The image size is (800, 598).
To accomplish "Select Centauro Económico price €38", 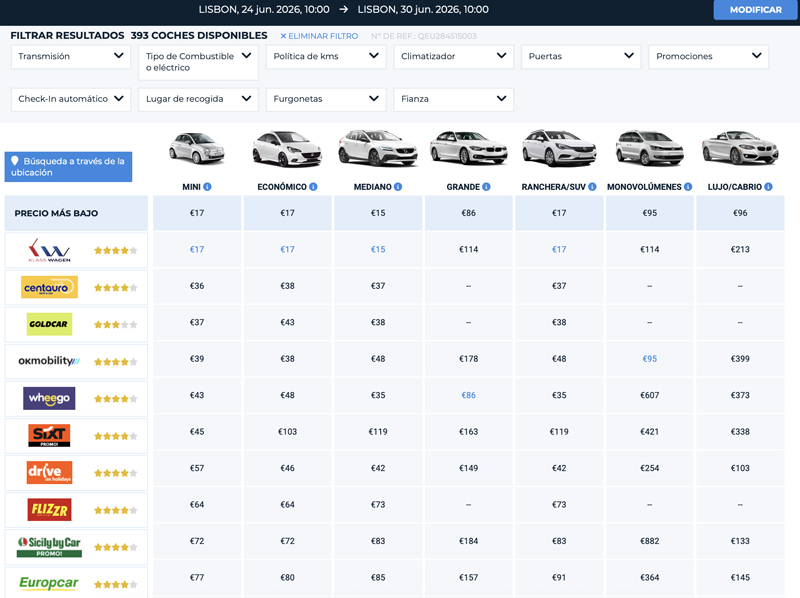I will pyautogui.click(x=287, y=286).
